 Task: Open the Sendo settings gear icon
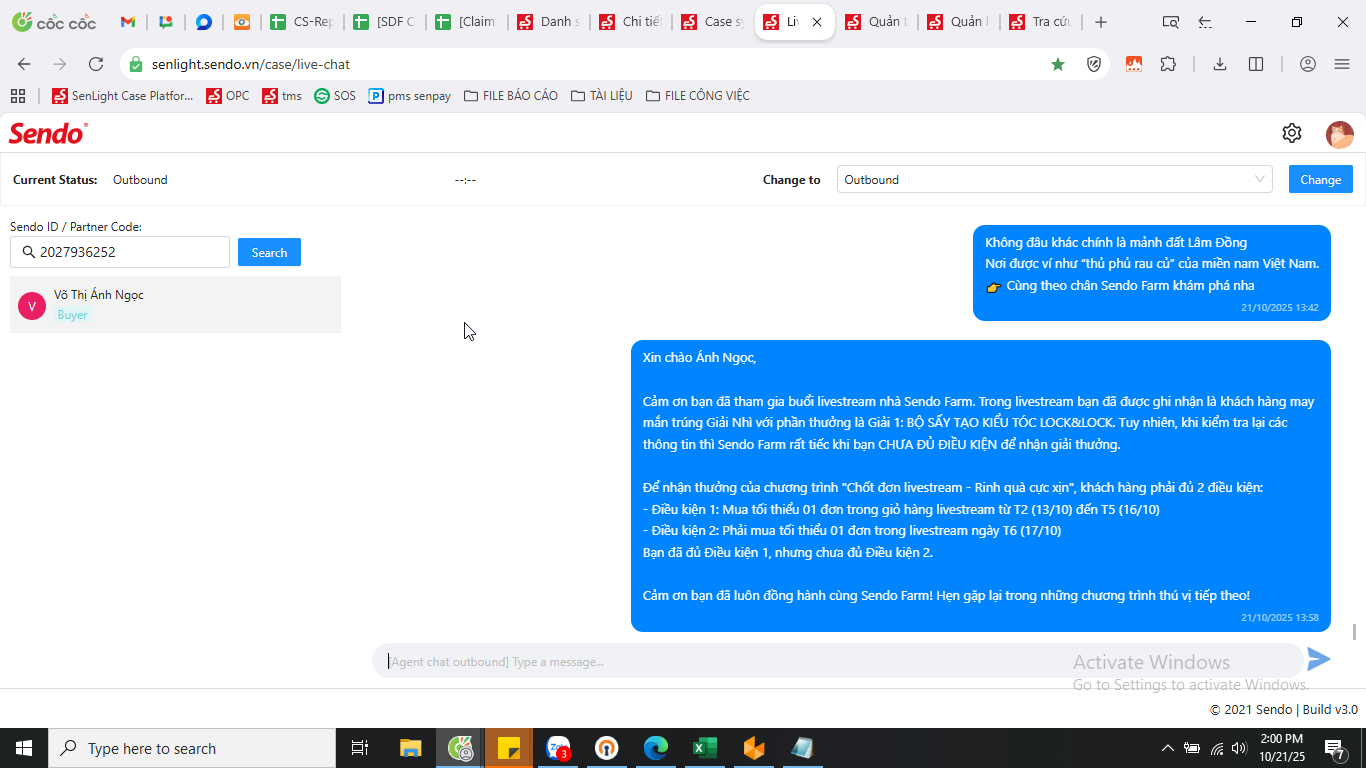1292,133
